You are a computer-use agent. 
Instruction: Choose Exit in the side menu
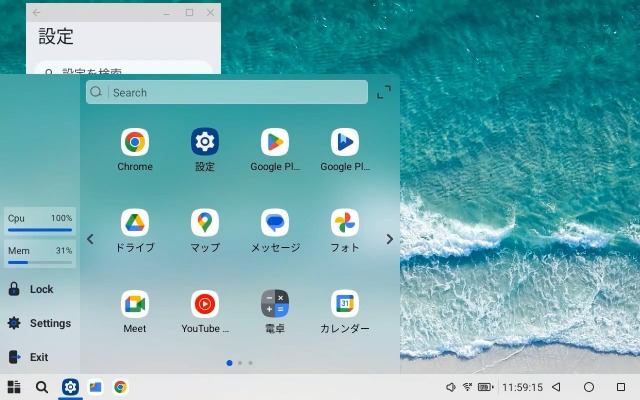(29, 357)
